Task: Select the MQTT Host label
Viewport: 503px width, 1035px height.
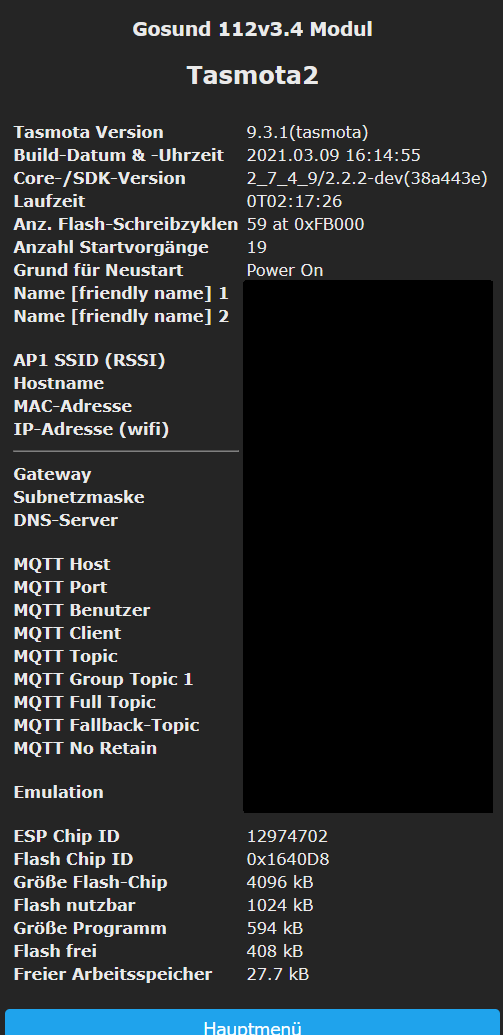Action: (x=62, y=564)
